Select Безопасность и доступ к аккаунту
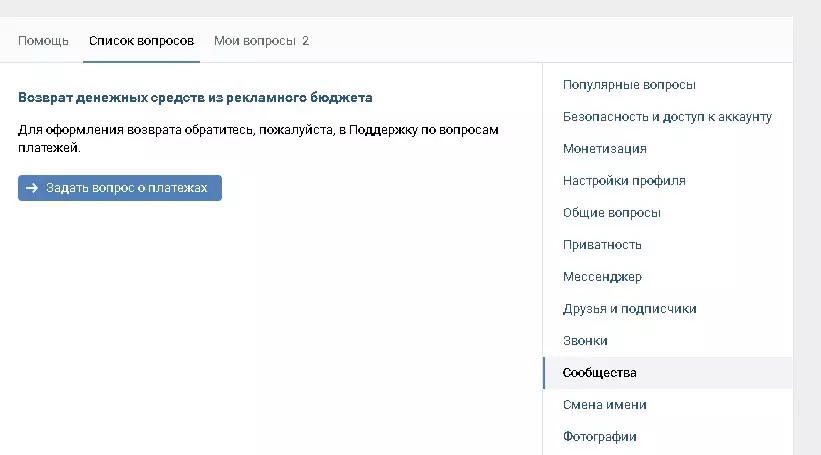This screenshot has width=821, height=455. click(668, 117)
